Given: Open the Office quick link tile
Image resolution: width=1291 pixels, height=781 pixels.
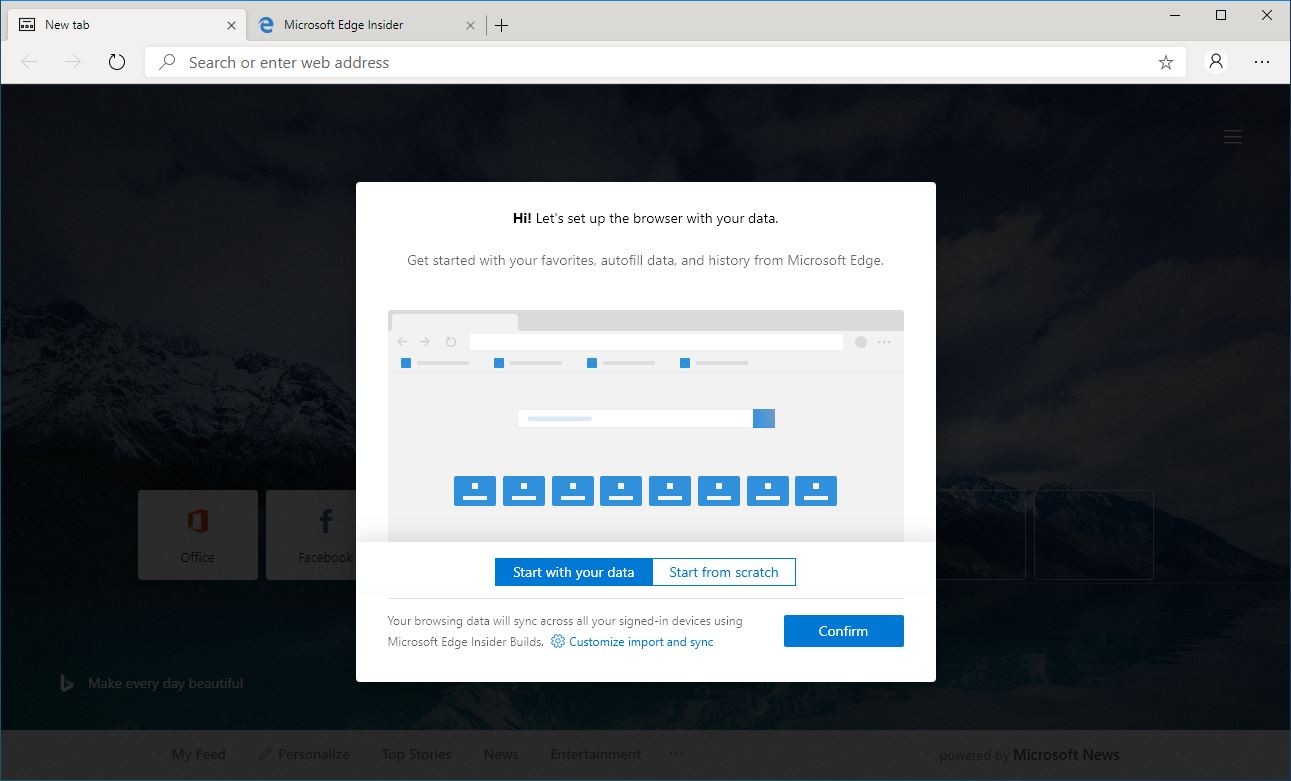Looking at the screenshot, I should click(x=198, y=534).
